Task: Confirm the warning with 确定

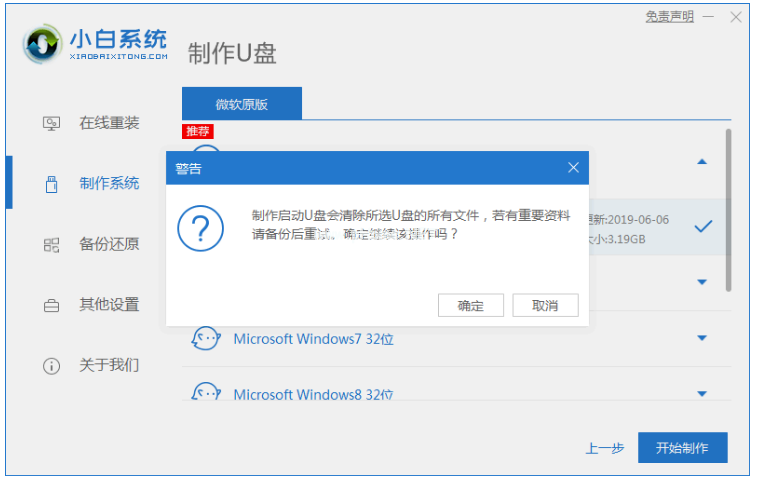Action: 471,305
